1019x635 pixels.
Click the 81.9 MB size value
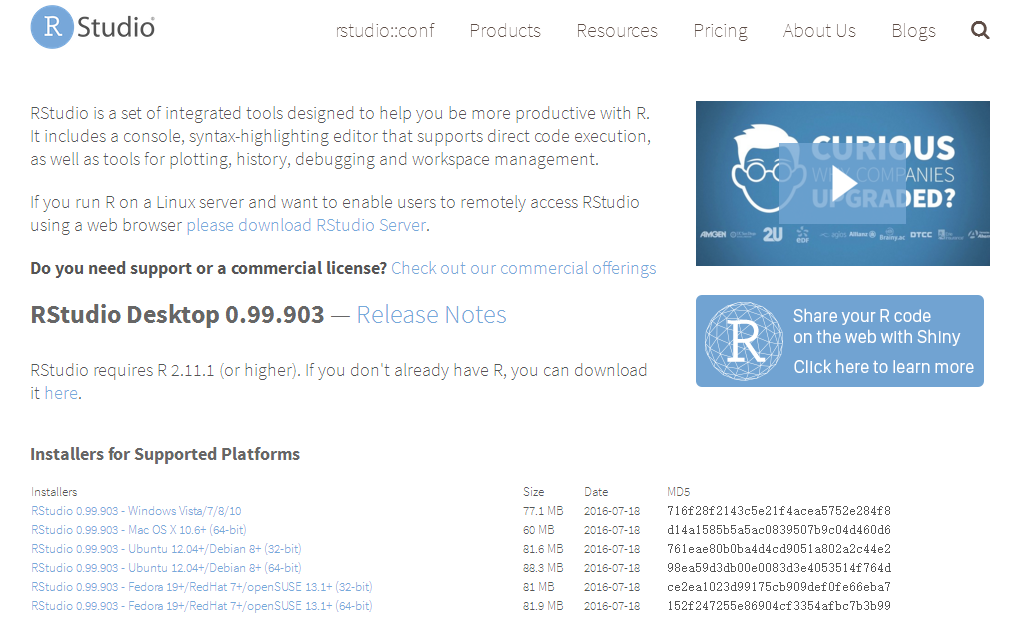543,605
